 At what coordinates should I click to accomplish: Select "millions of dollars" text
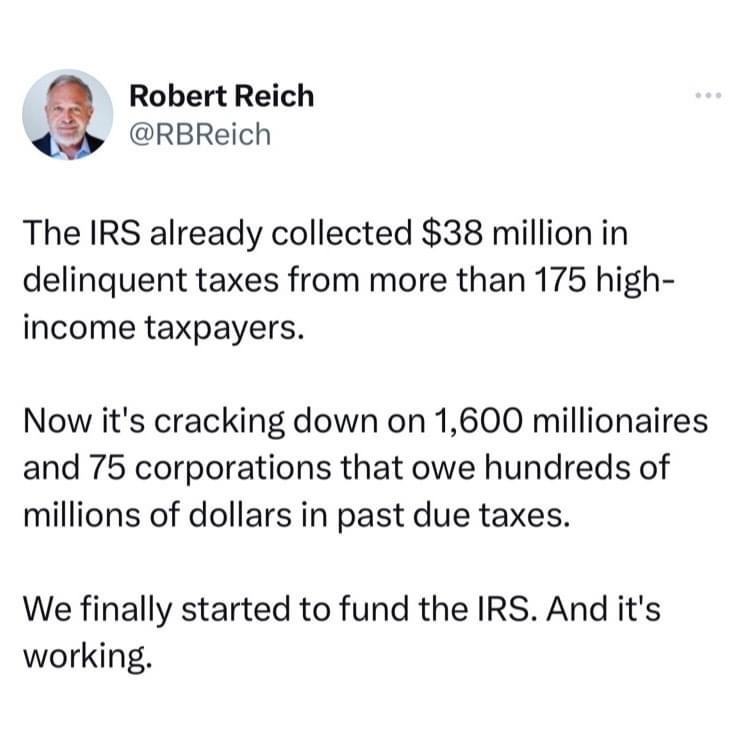[x=157, y=515]
